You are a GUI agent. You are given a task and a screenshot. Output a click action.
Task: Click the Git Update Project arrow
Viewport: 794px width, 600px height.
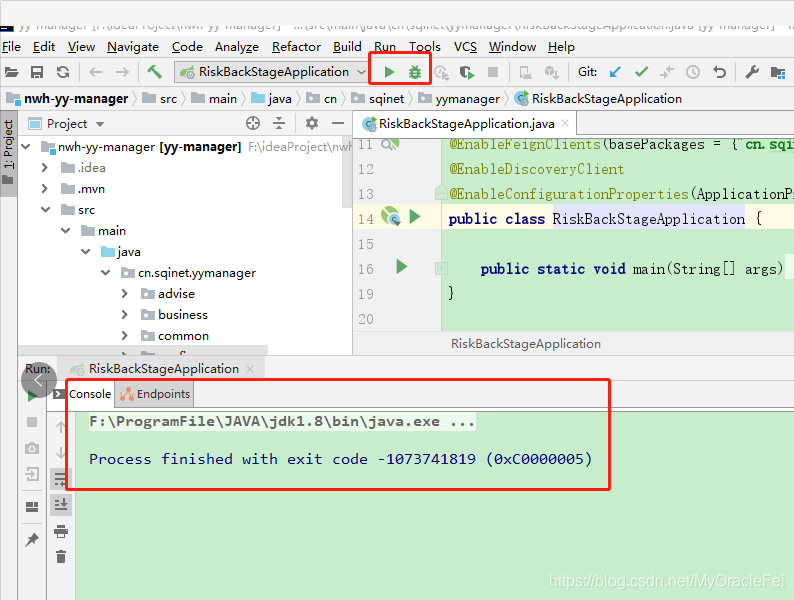pyautogui.click(x=615, y=72)
